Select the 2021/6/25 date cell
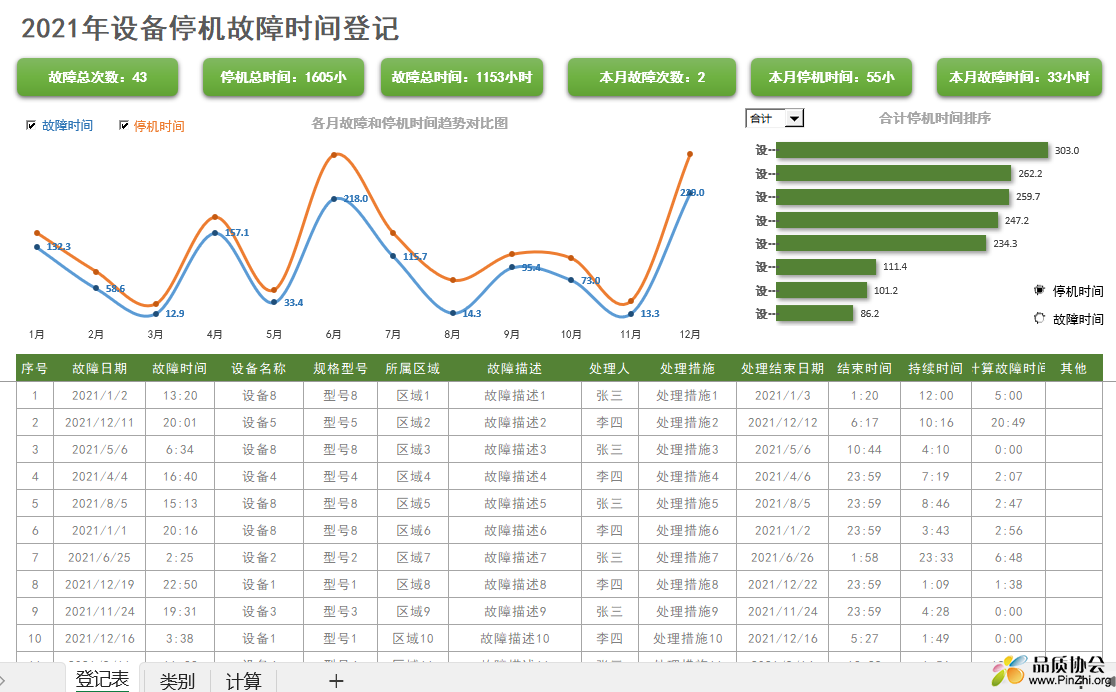1116x692 pixels. [x=100, y=557]
